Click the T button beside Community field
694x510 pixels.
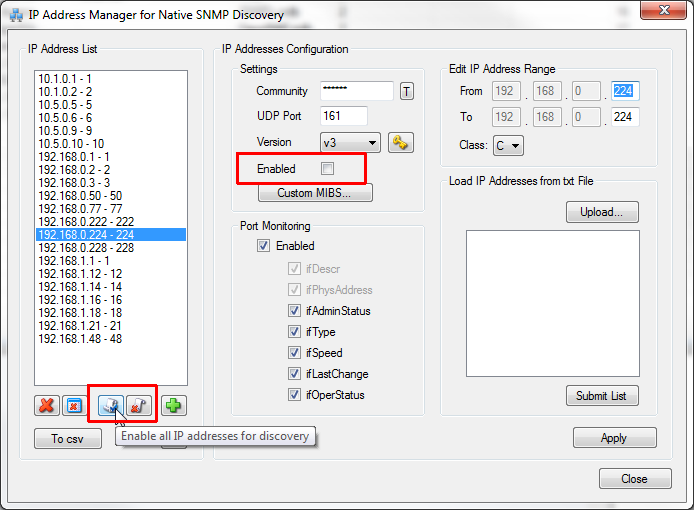coord(407,91)
